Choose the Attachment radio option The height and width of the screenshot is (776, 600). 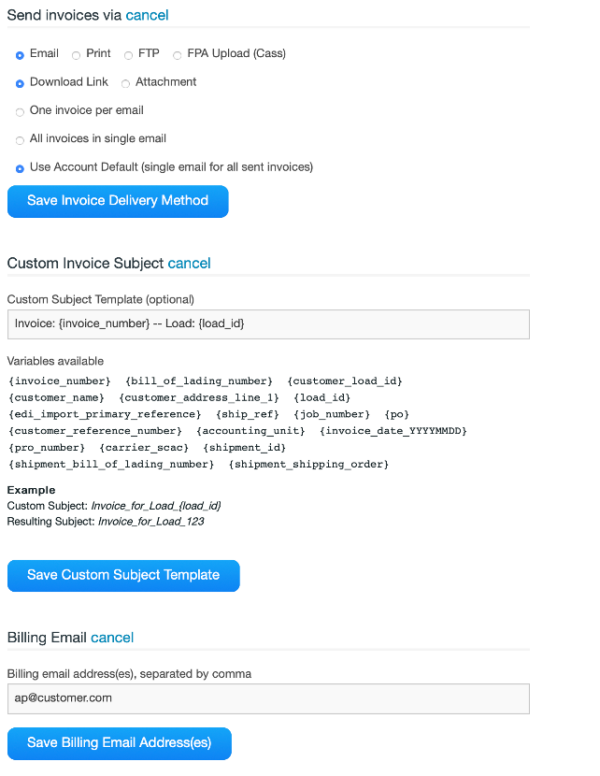126,82
